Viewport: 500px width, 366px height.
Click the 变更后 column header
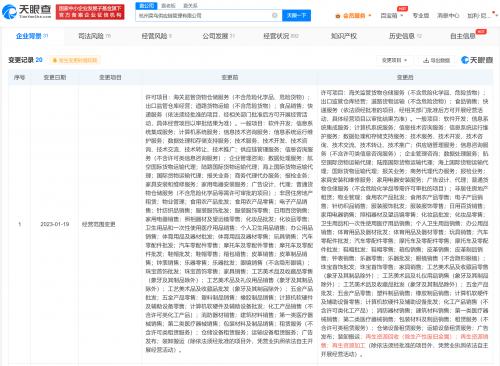pyautogui.click(x=405, y=77)
